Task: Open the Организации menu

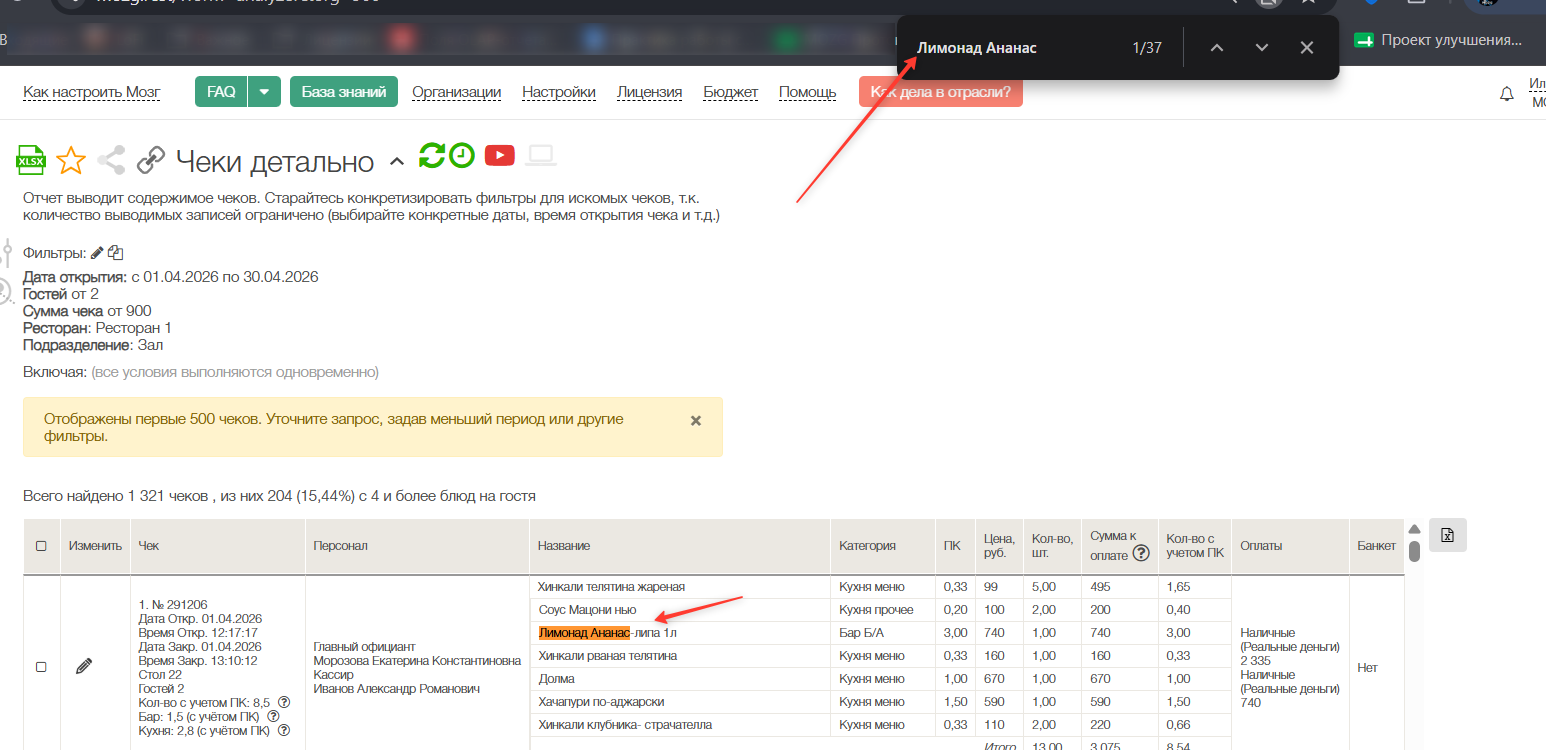Action: coord(456,92)
